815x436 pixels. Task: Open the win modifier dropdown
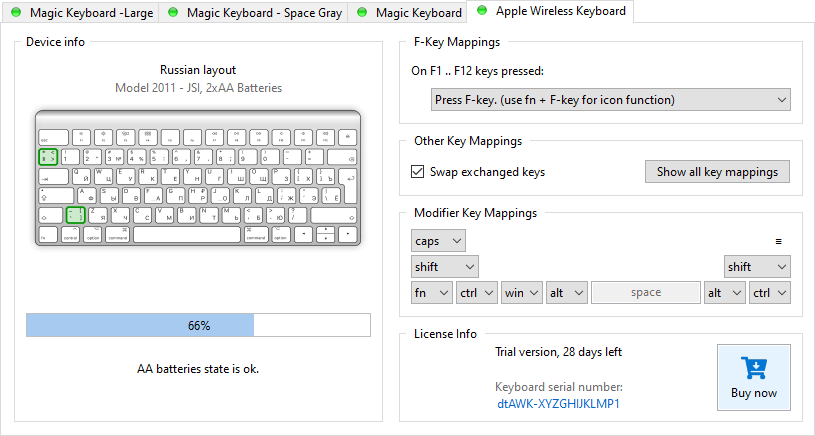(x=522, y=293)
